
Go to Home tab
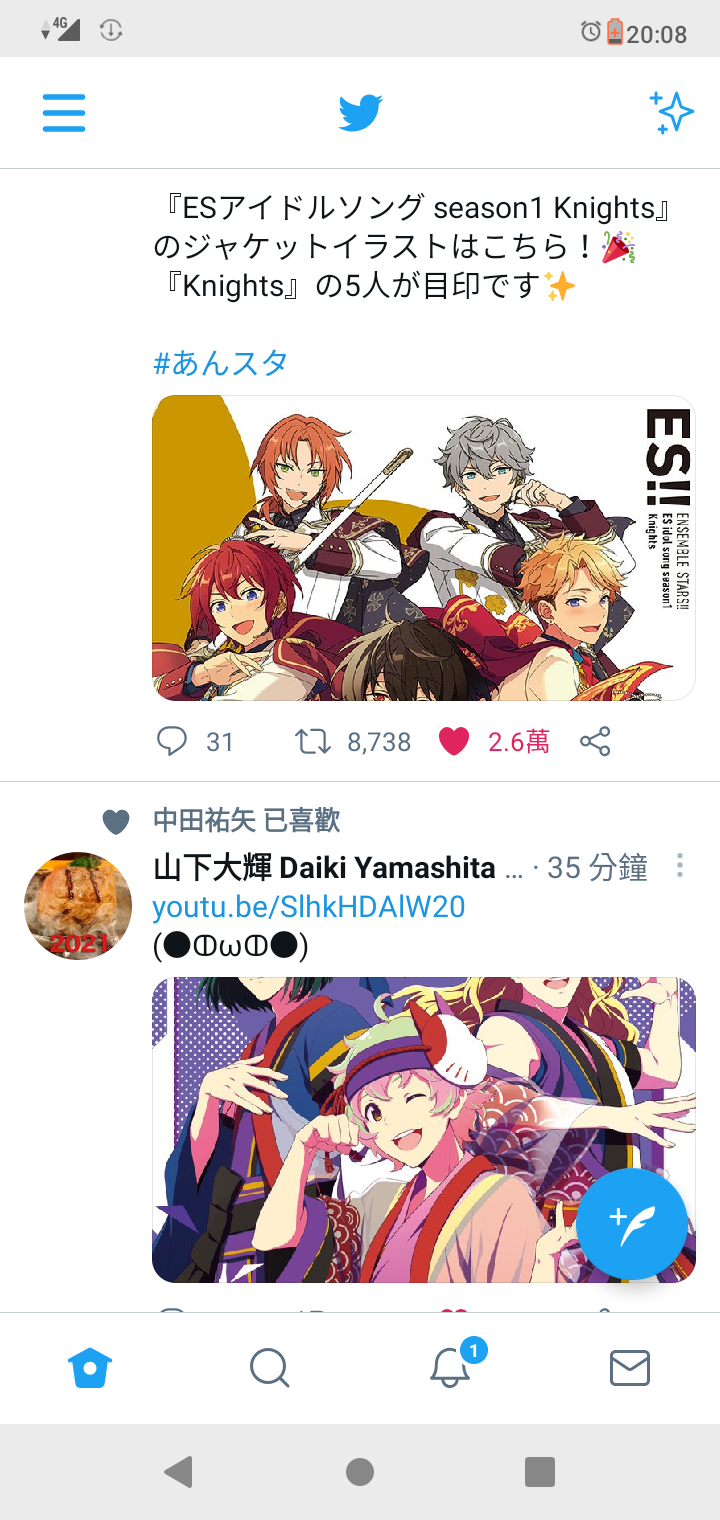pos(90,1367)
